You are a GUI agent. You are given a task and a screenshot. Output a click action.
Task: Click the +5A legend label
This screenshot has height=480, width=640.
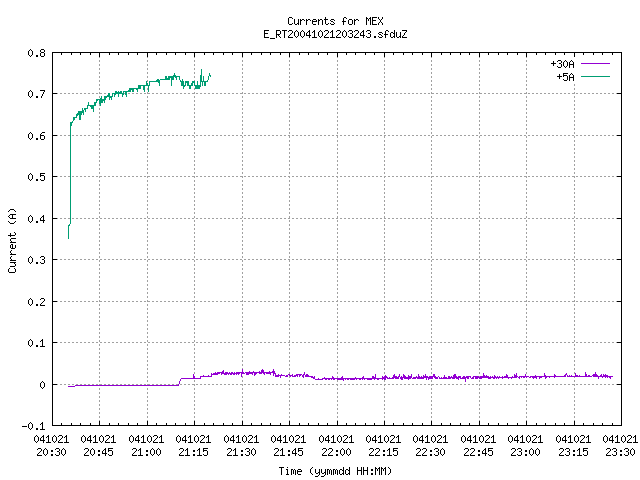click(565, 77)
